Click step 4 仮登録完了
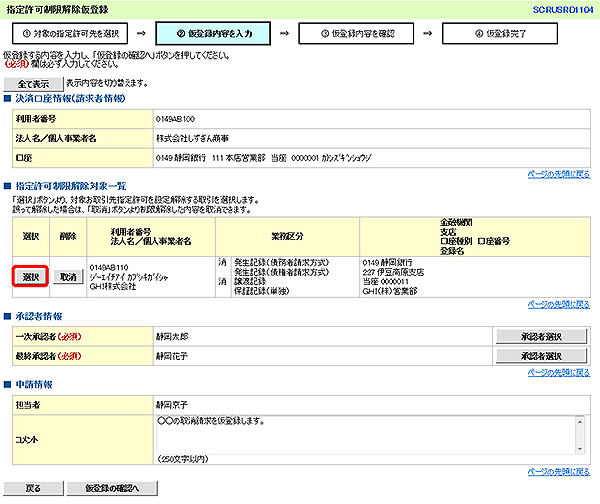Image resolution: width=600 pixels, height=504 pixels. click(x=500, y=34)
